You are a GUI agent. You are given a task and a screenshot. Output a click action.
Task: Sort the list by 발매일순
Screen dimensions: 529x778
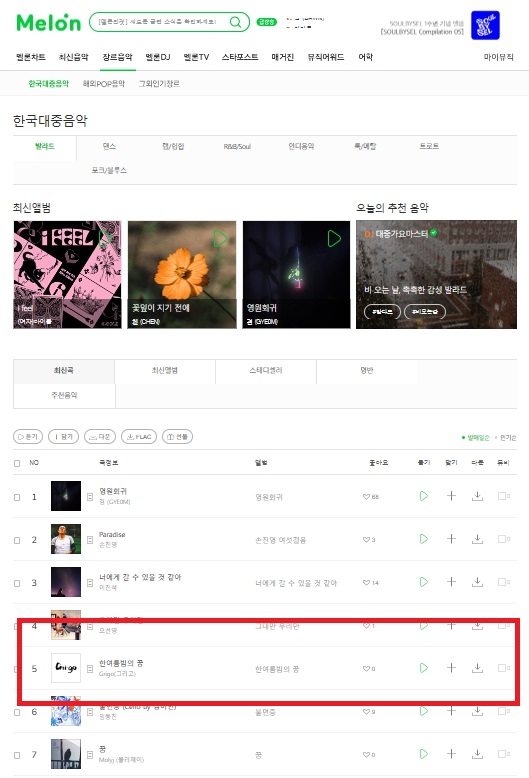(476, 438)
